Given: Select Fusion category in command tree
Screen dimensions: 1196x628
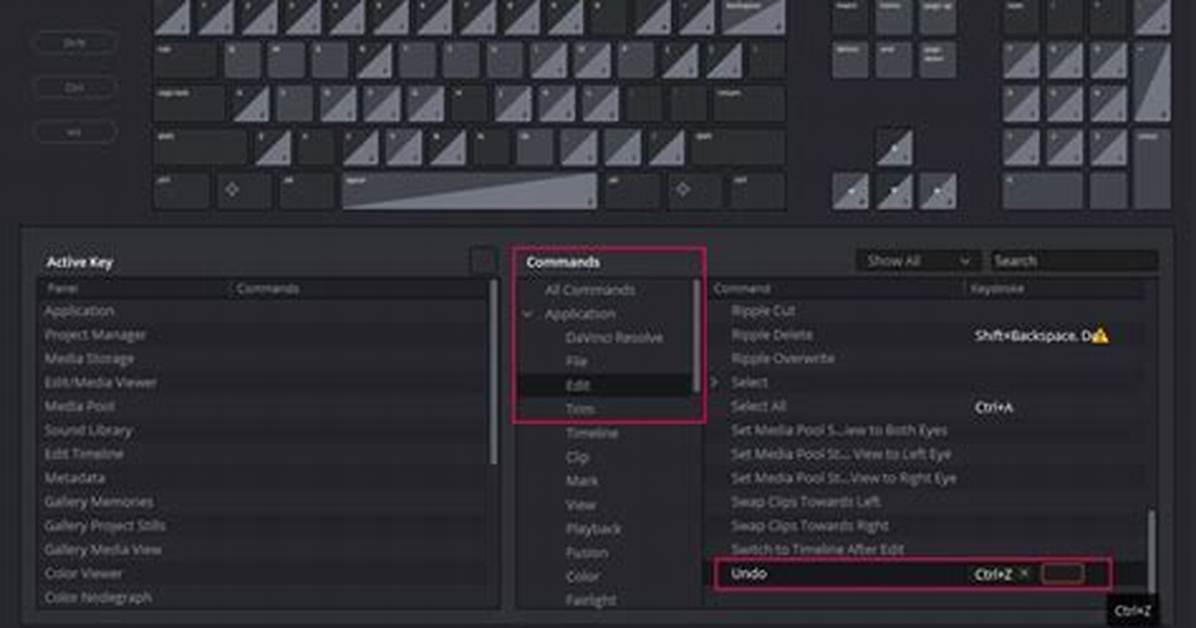Looking at the screenshot, I should [x=587, y=552].
